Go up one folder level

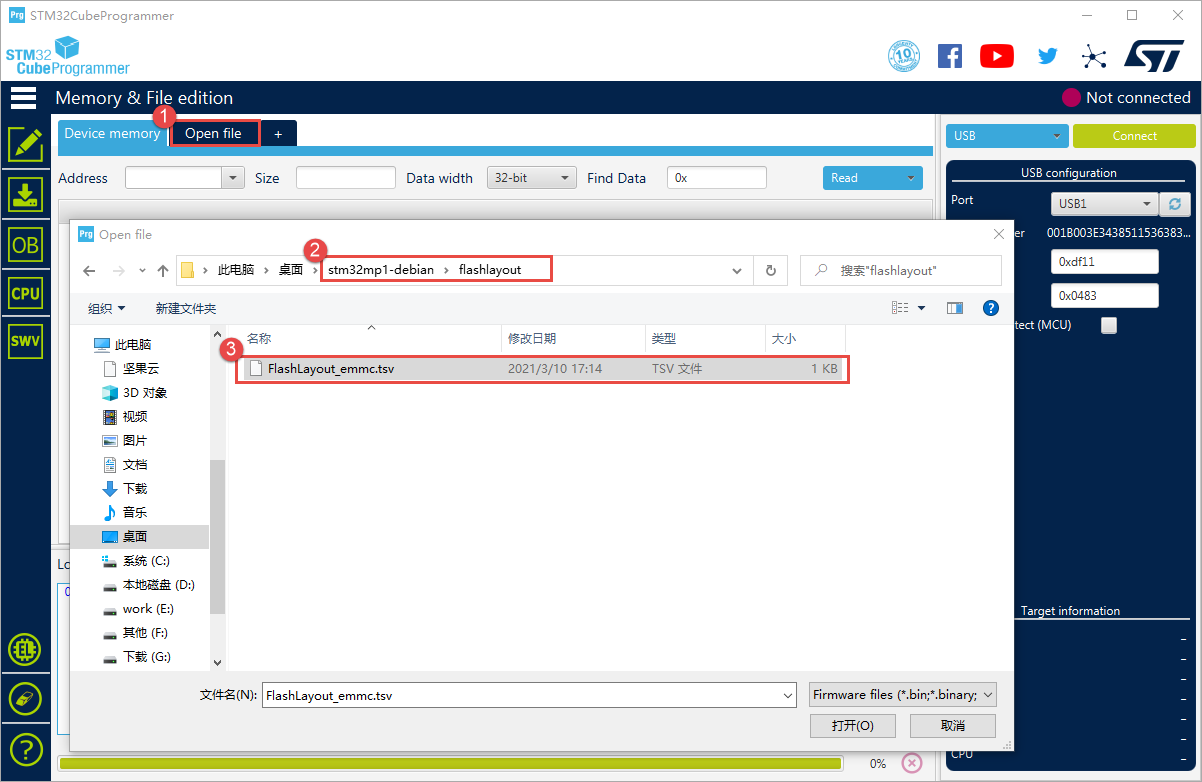(x=162, y=271)
